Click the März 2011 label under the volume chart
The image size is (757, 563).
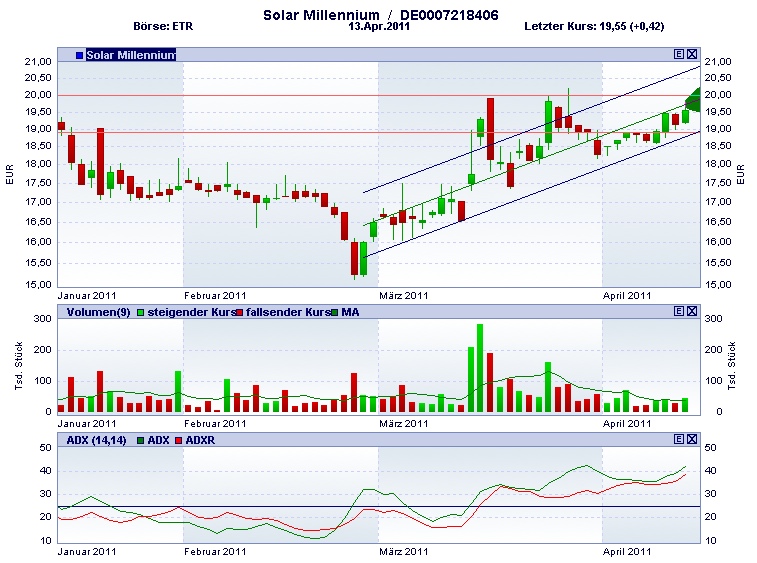point(404,423)
